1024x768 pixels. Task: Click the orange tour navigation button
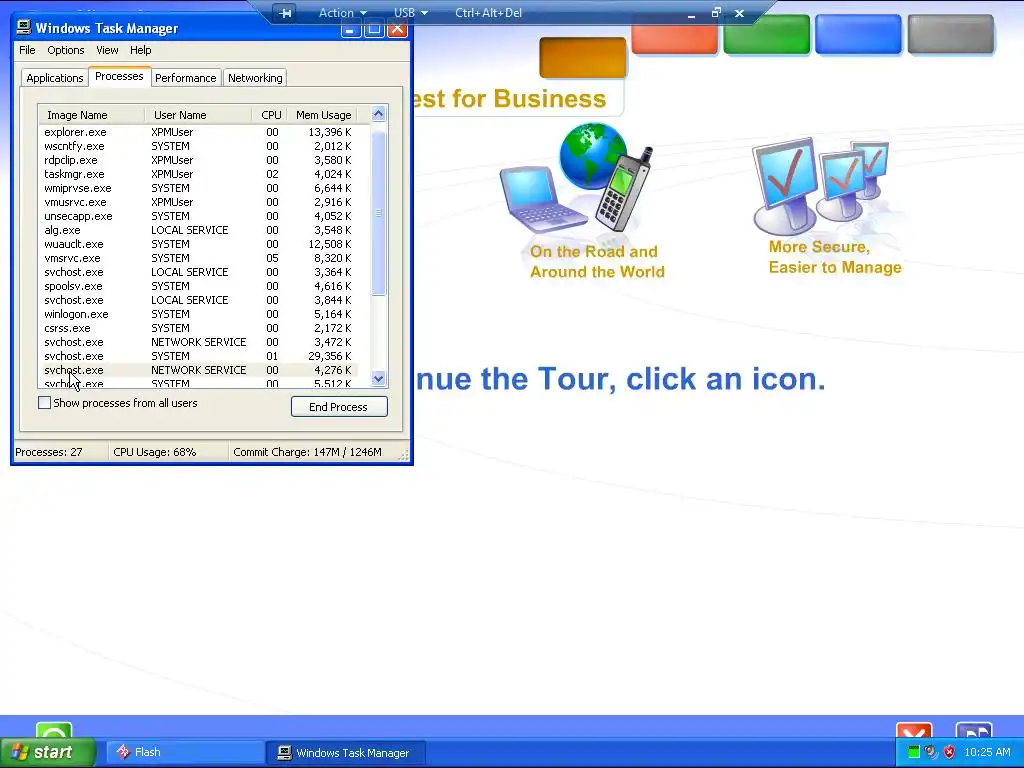point(583,57)
